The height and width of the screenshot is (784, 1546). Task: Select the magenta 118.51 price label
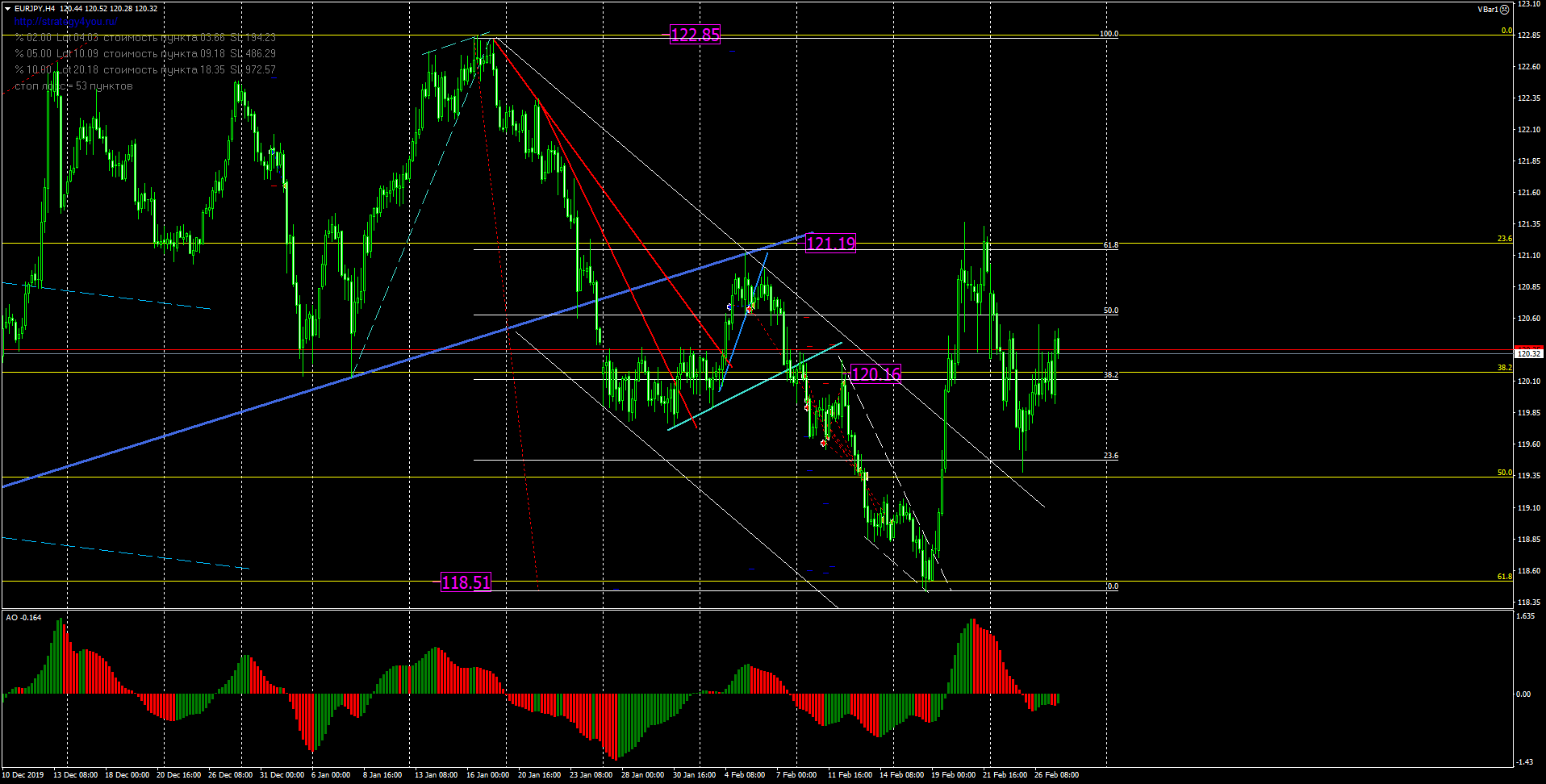pos(466,582)
